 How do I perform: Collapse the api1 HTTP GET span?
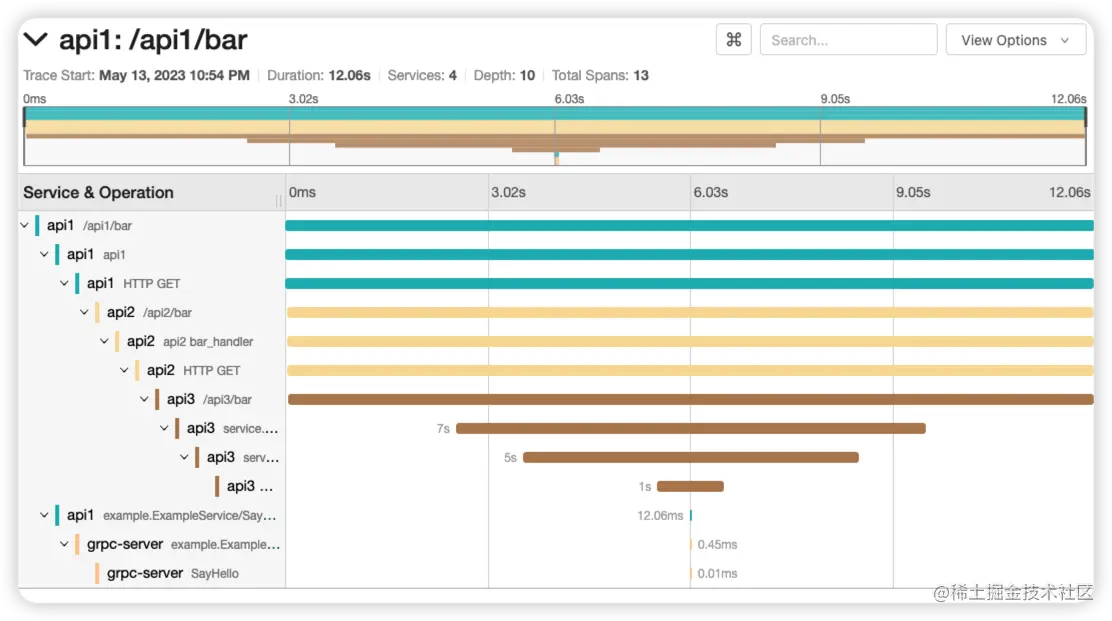[64, 283]
